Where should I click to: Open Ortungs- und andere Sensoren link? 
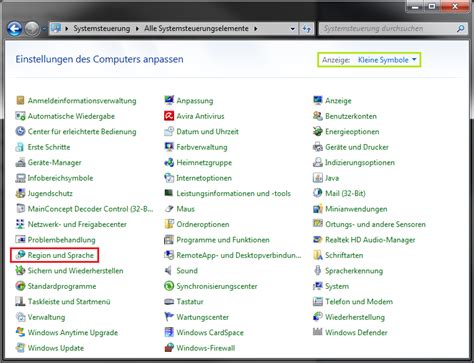coord(375,224)
